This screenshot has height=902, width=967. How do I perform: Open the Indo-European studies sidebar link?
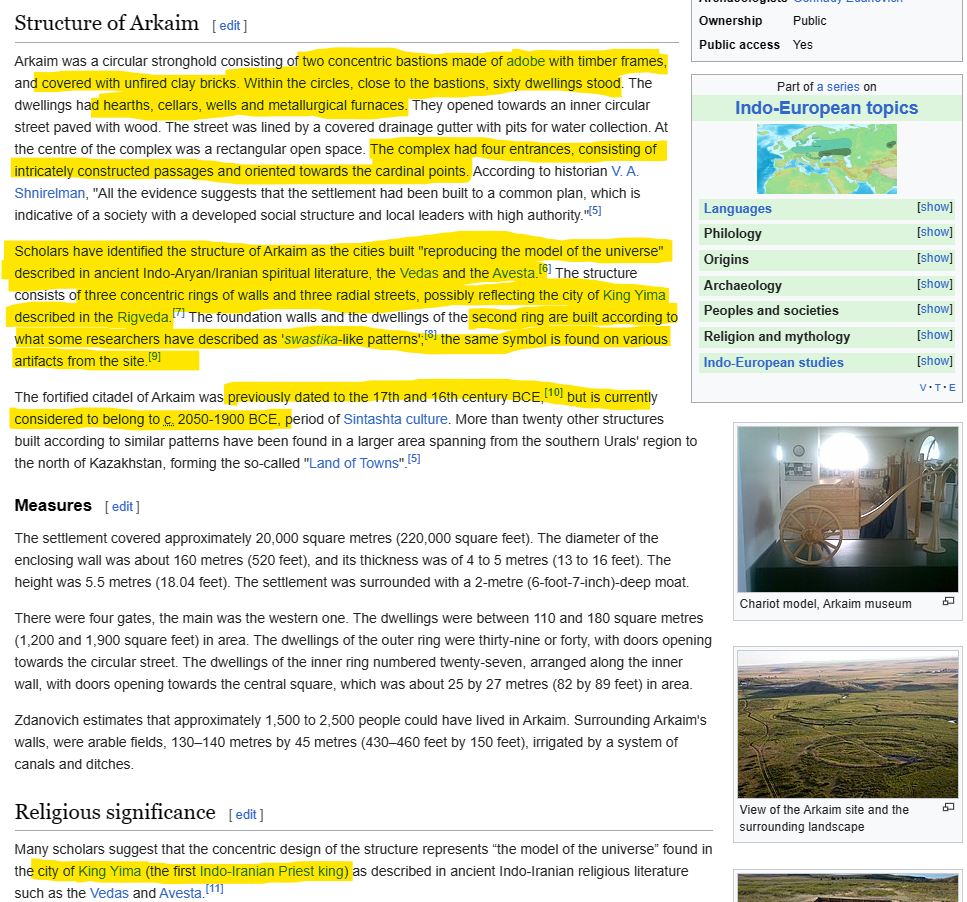point(773,363)
